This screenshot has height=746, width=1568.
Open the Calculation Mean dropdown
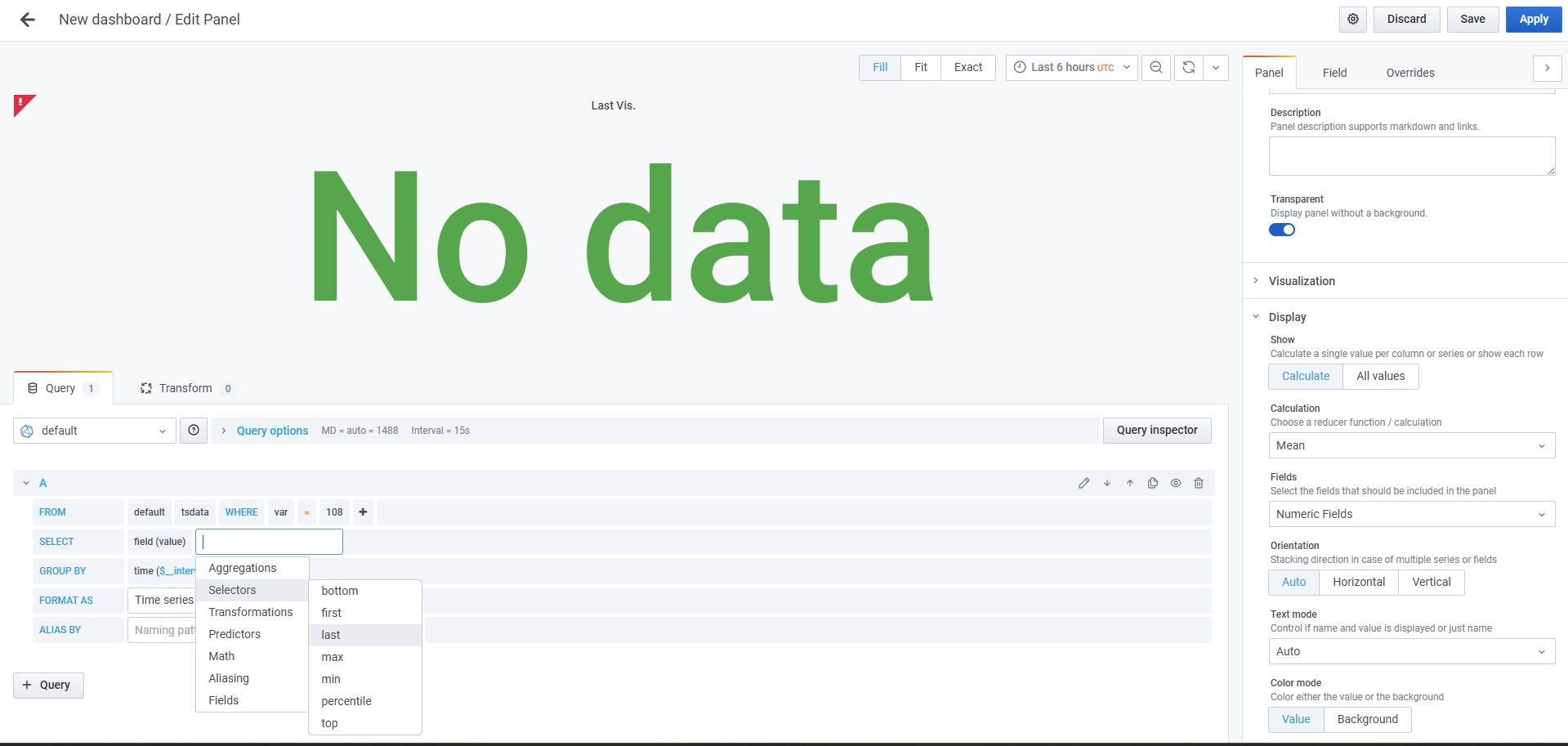point(1411,445)
